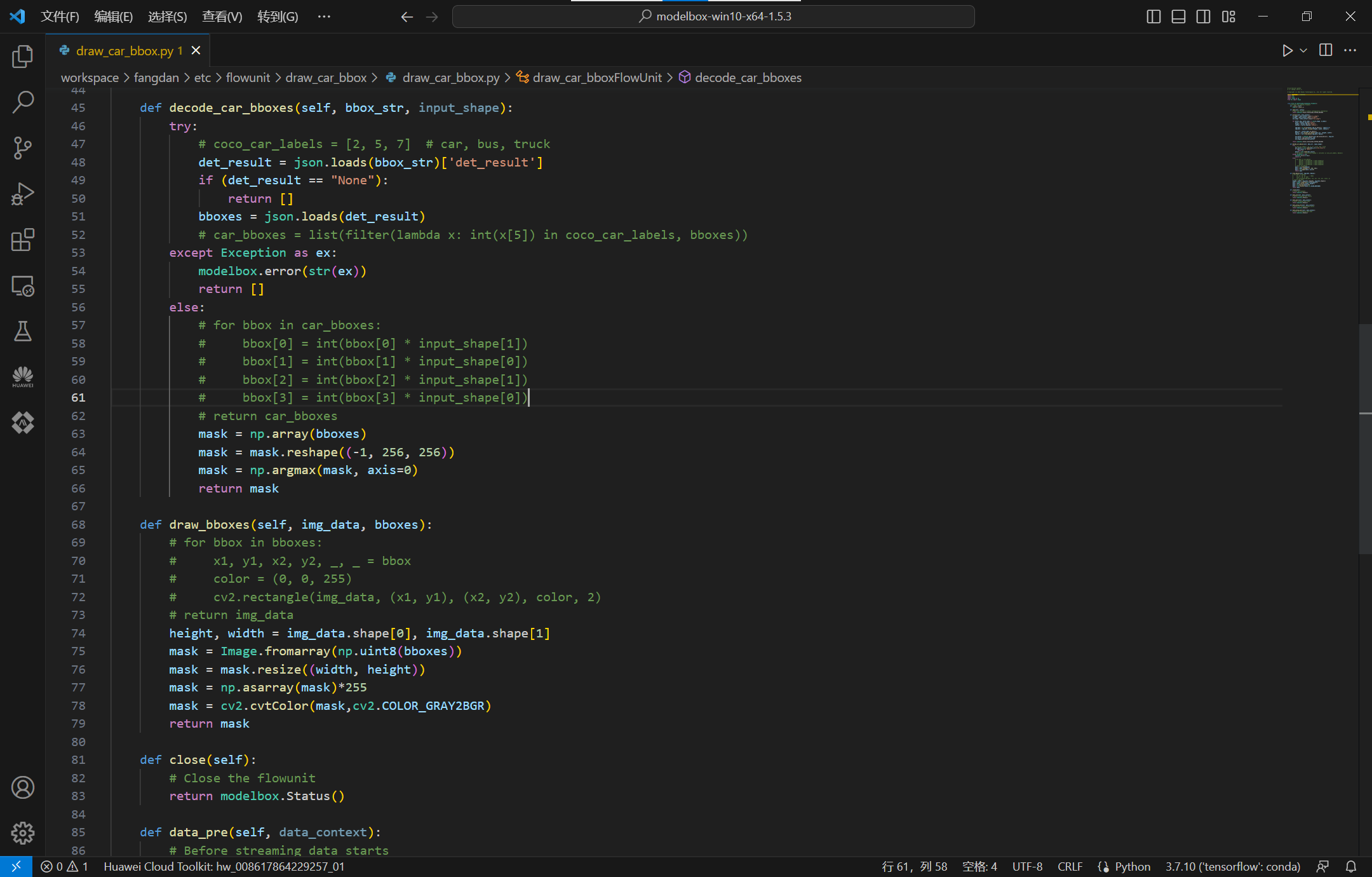
Task: Open the Source Control view
Action: point(23,148)
